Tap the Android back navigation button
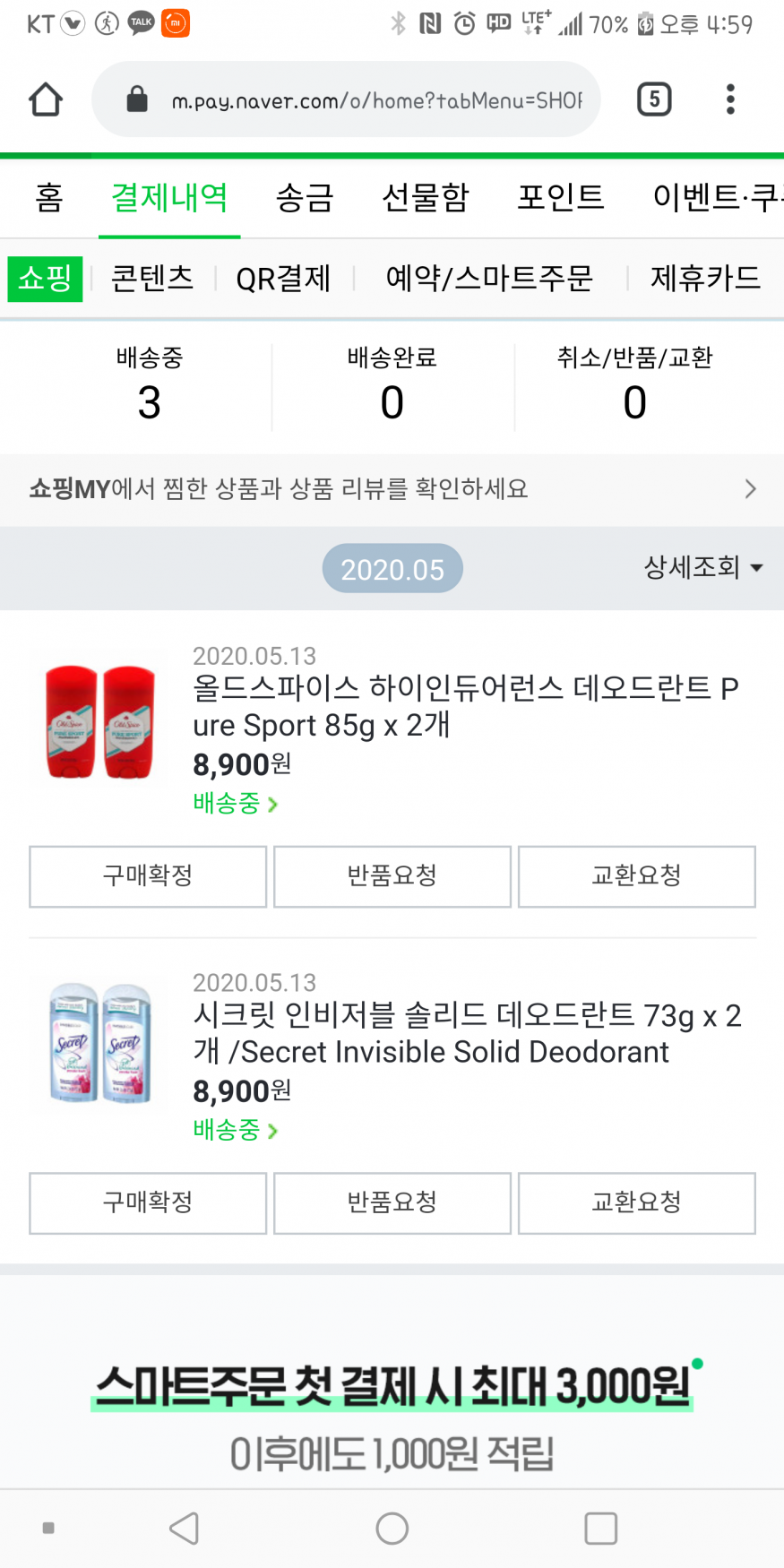The image size is (784, 1568). point(185,1528)
